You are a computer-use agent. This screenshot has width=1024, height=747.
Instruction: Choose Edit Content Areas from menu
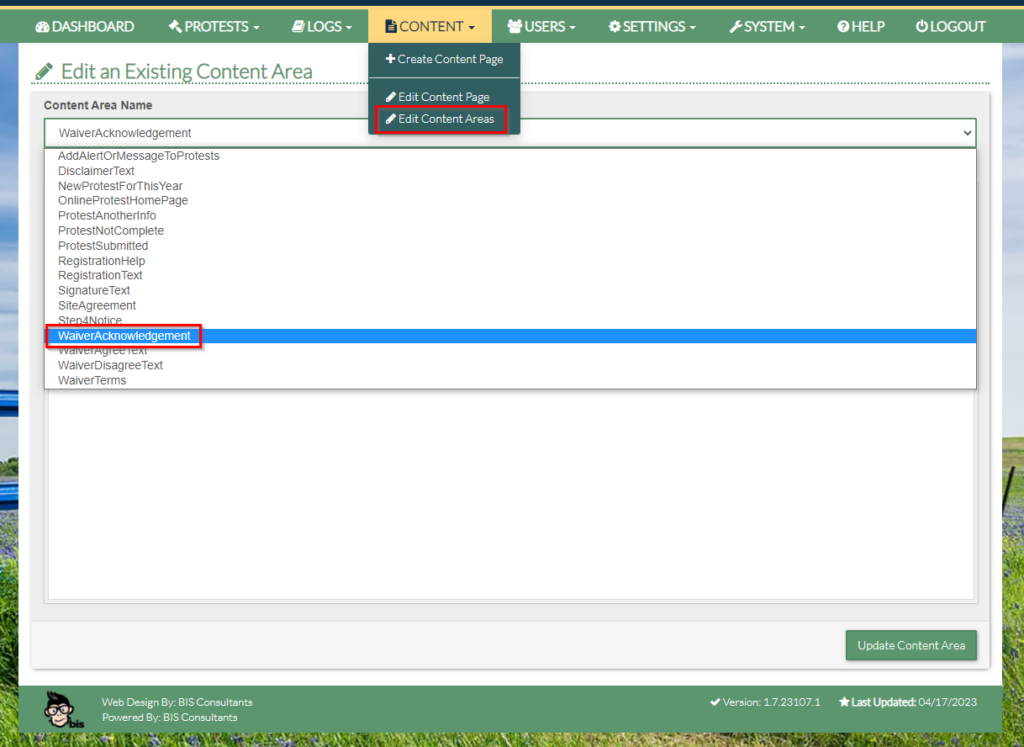pyautogui.click(x=441, y=119)
